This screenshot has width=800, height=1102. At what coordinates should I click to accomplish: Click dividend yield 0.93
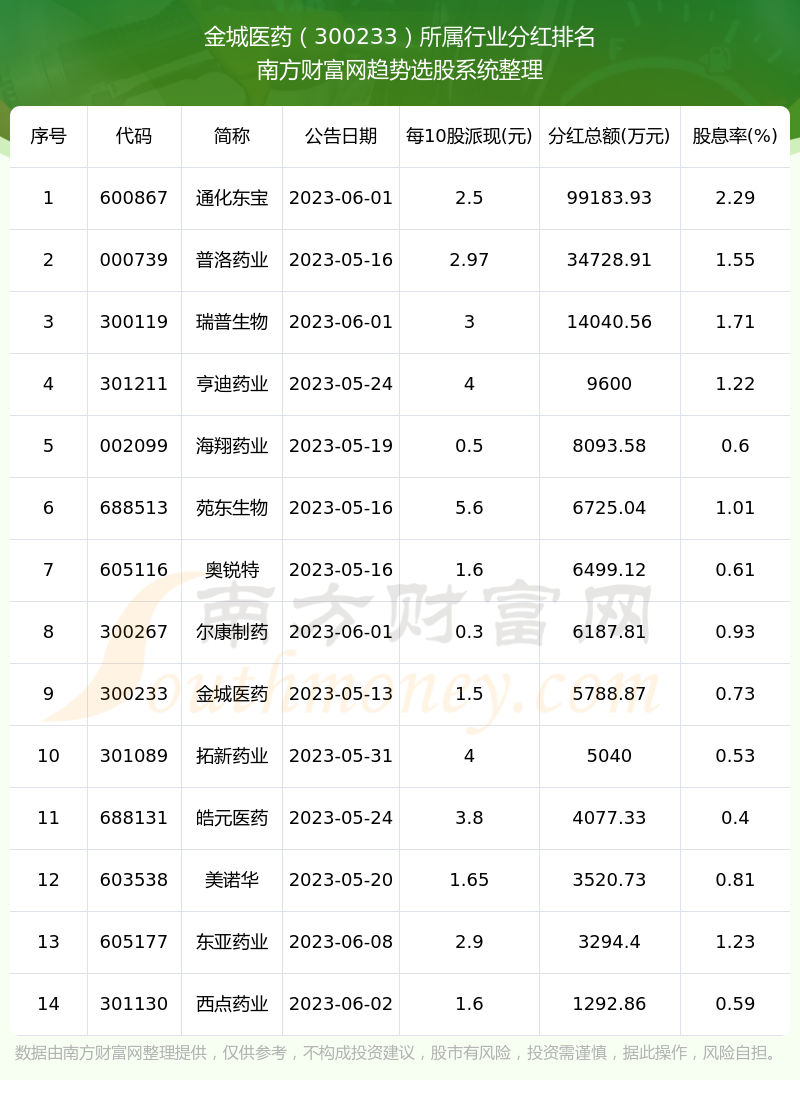(x=735, y=632)
